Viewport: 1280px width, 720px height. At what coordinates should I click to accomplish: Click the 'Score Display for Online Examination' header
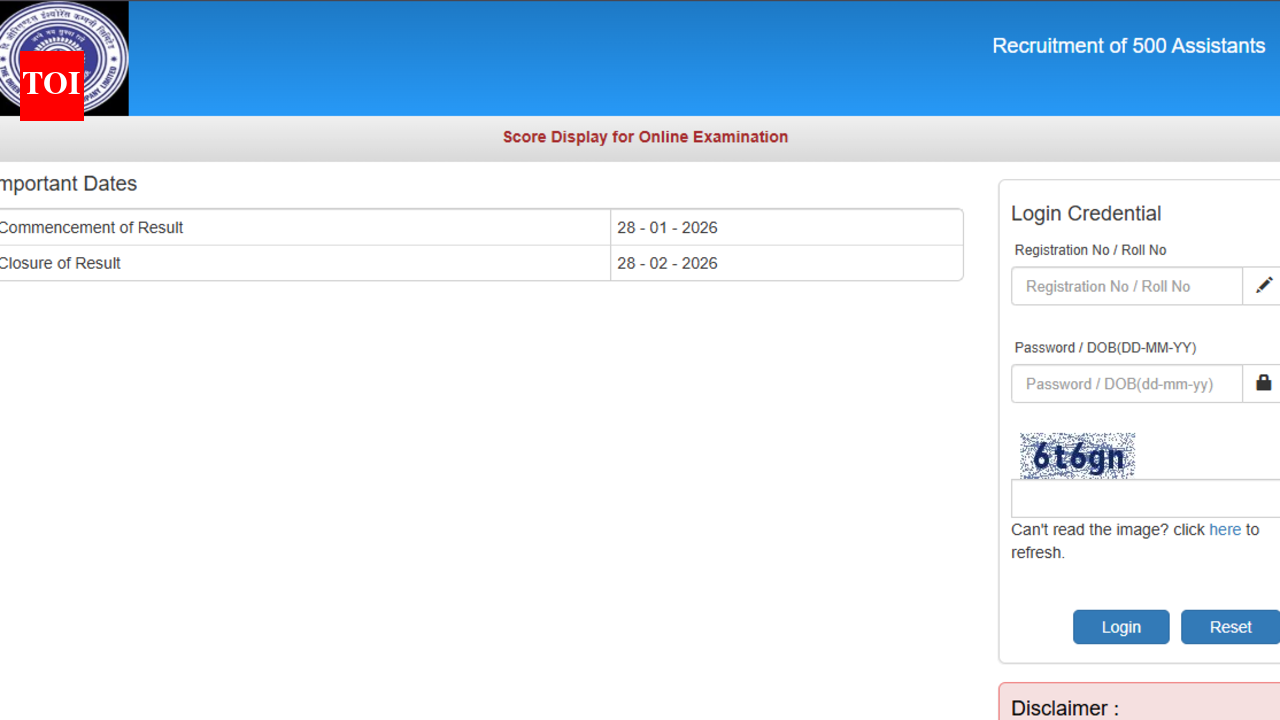click(x=645, y=137)
